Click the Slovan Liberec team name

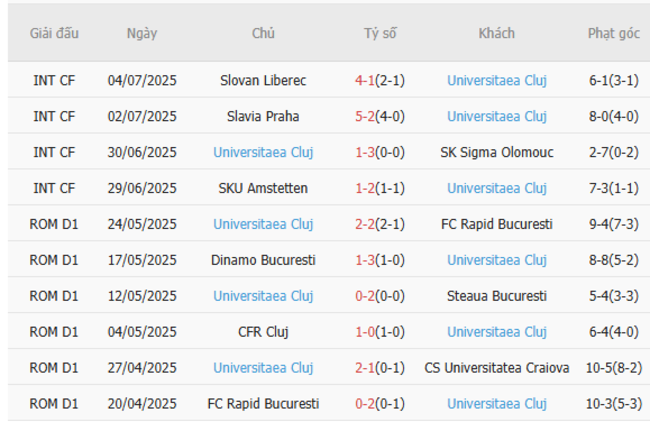(263, 80)
